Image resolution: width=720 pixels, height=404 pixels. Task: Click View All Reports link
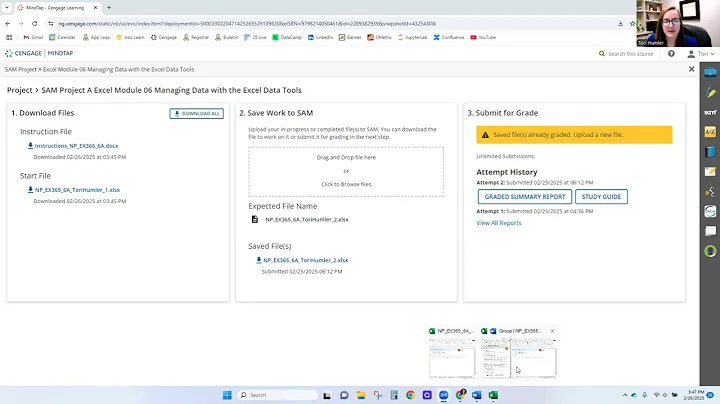click(499, 223)
